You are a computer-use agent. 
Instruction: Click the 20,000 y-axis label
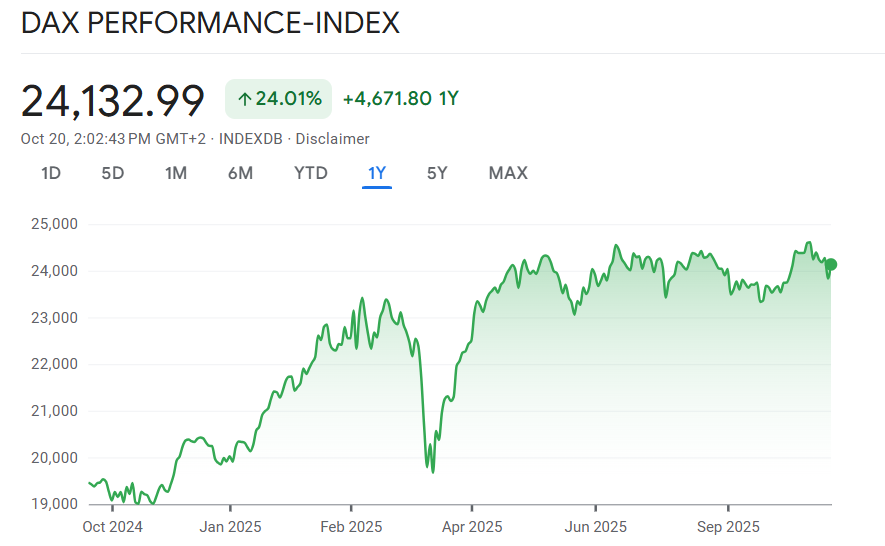[x=54, y=457]
